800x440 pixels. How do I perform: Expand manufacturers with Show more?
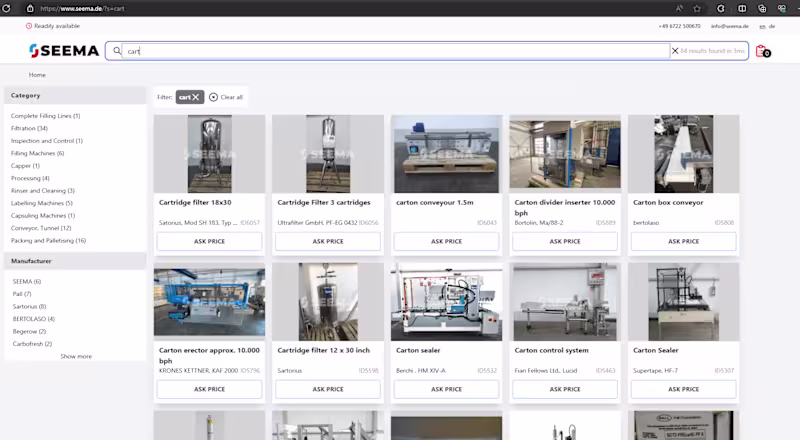tap(76, 356)
